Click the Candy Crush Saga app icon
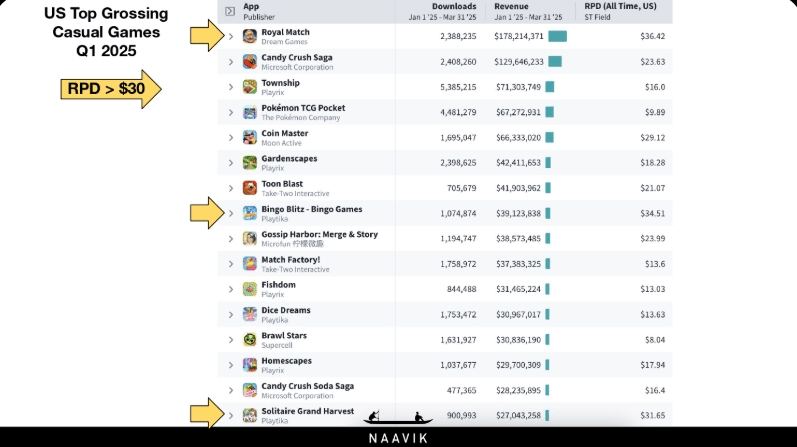 (249, 62)
